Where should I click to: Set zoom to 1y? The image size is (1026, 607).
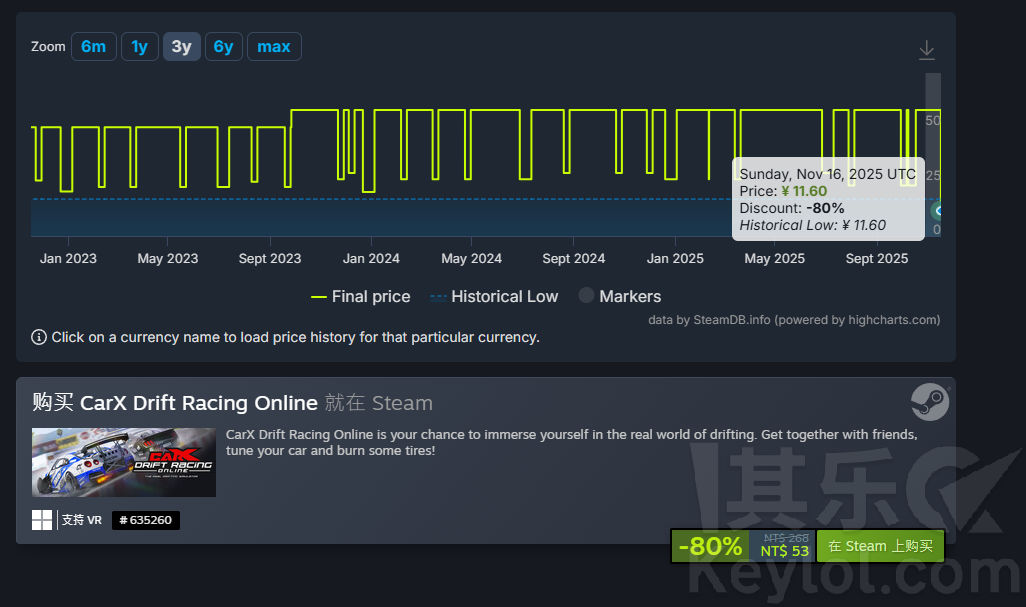pyautogui.click(x=139, y=46)
